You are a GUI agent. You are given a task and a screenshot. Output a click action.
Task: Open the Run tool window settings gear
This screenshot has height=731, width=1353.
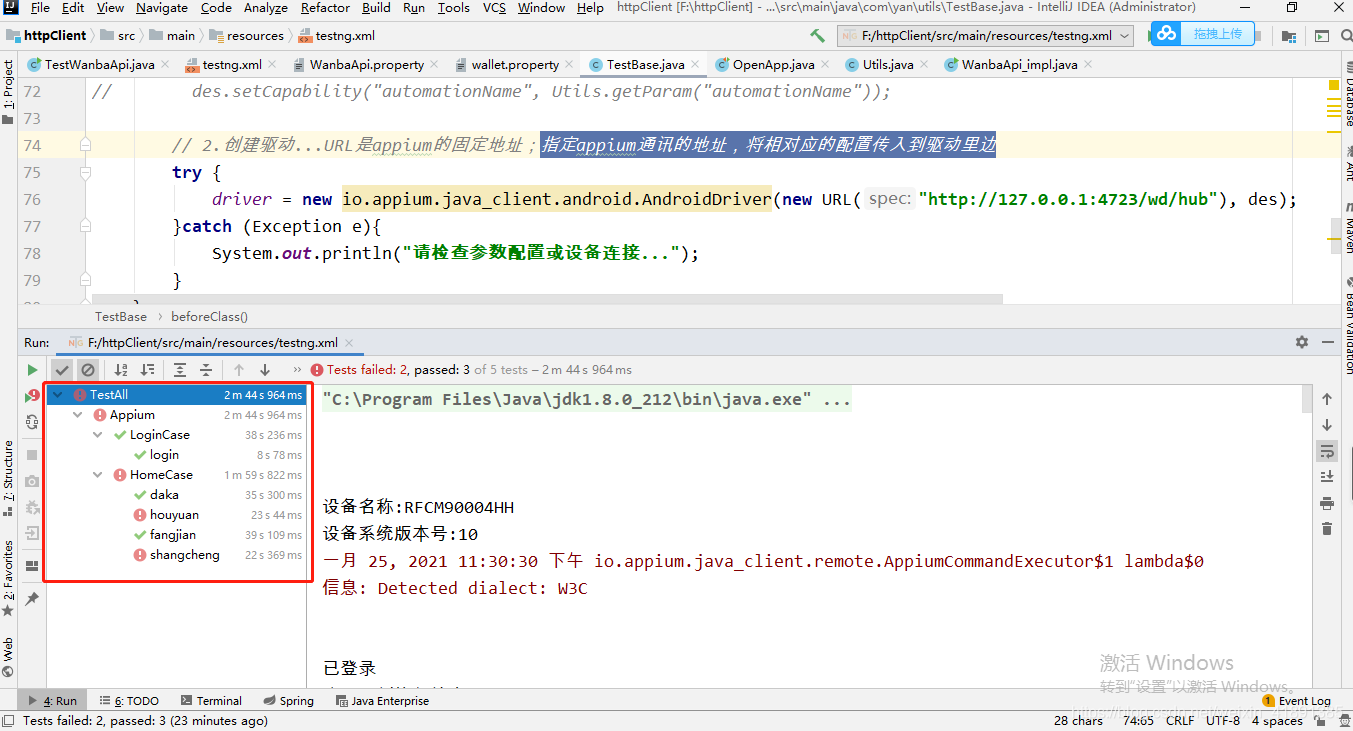(1302, 342)
